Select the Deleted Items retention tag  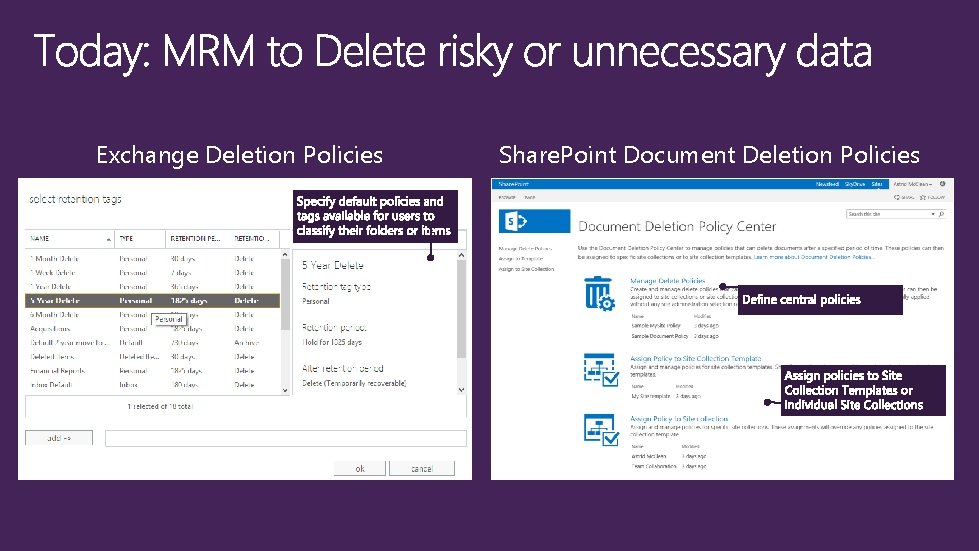click(152, 357)
